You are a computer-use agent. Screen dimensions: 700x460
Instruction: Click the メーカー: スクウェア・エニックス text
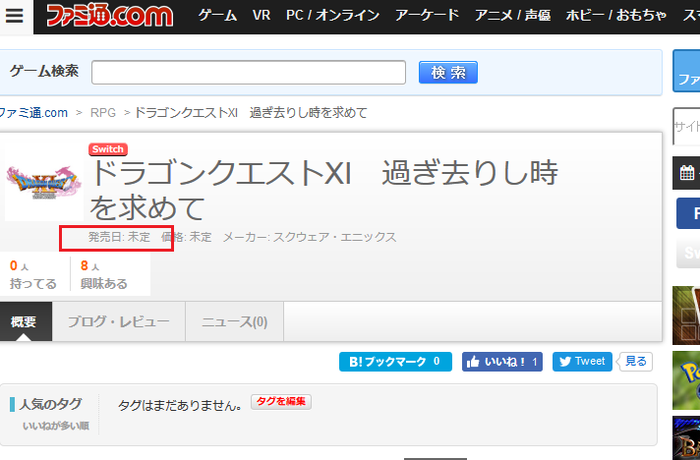coord(309,237)
